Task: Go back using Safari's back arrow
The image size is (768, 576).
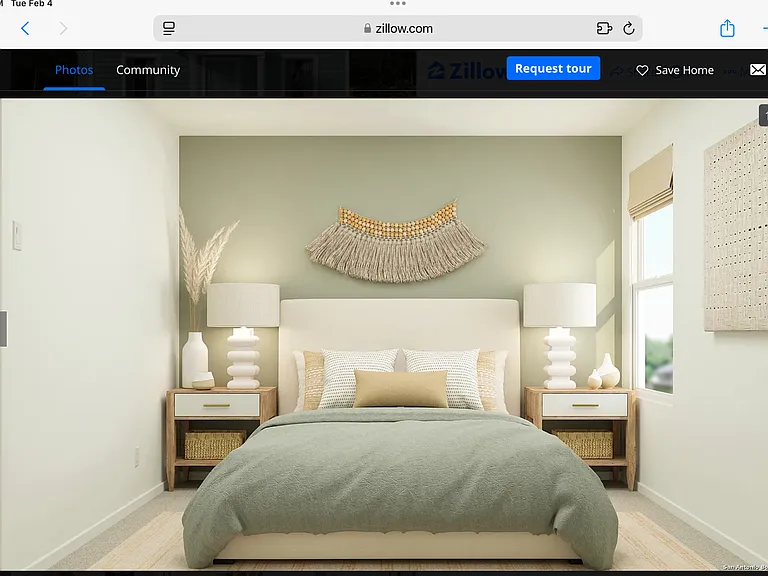Action: [25, 28]
